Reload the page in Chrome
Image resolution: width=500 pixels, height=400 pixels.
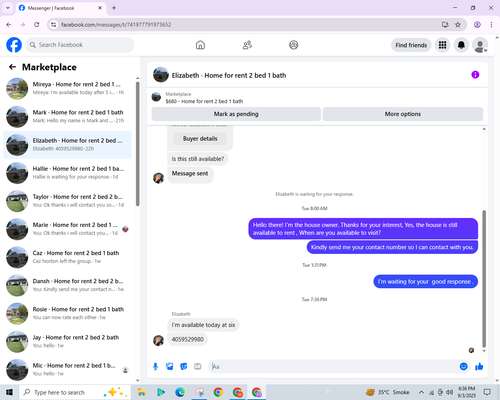pos(37,24)
